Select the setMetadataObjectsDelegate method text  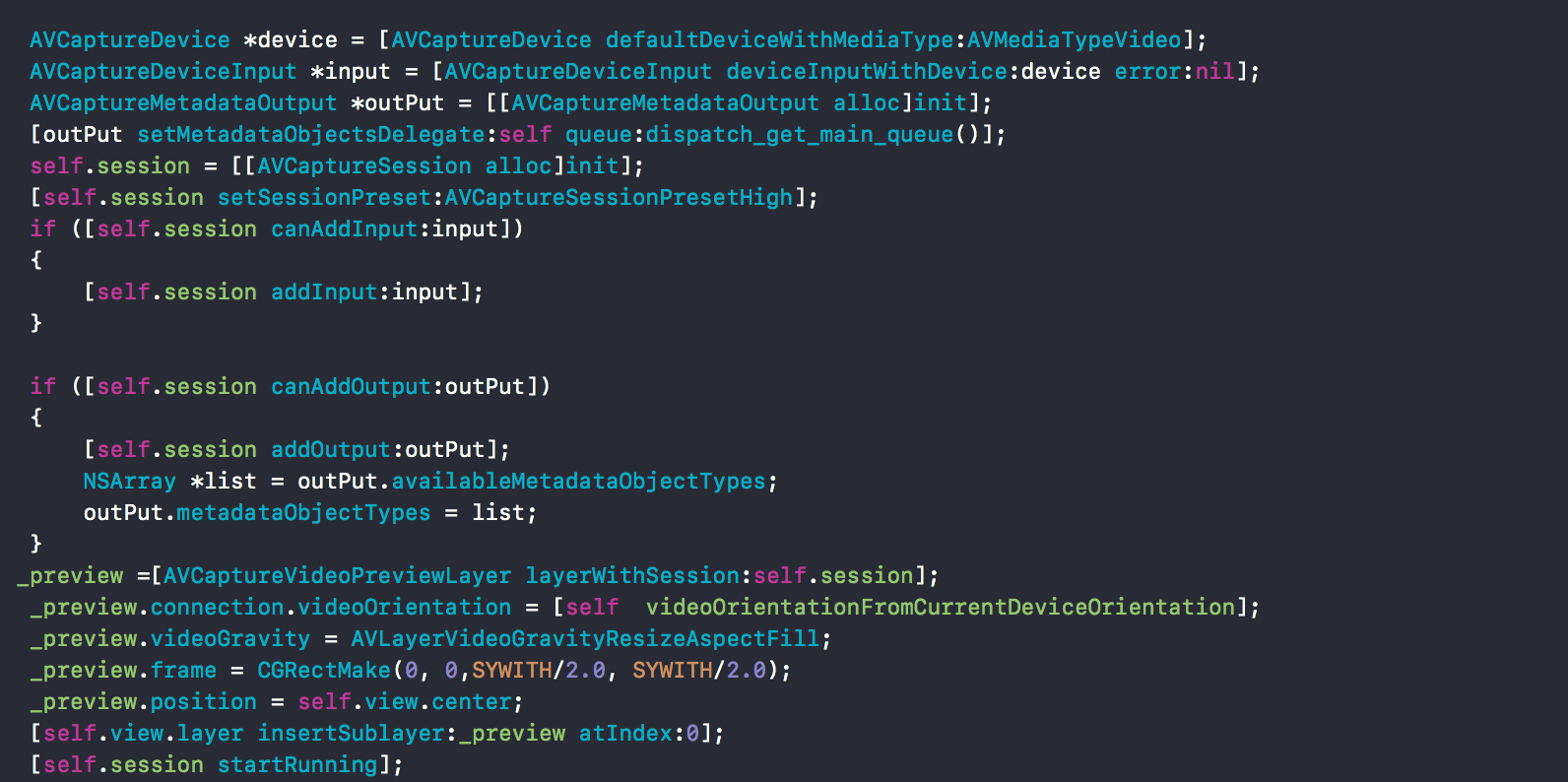tap(311, 135)
